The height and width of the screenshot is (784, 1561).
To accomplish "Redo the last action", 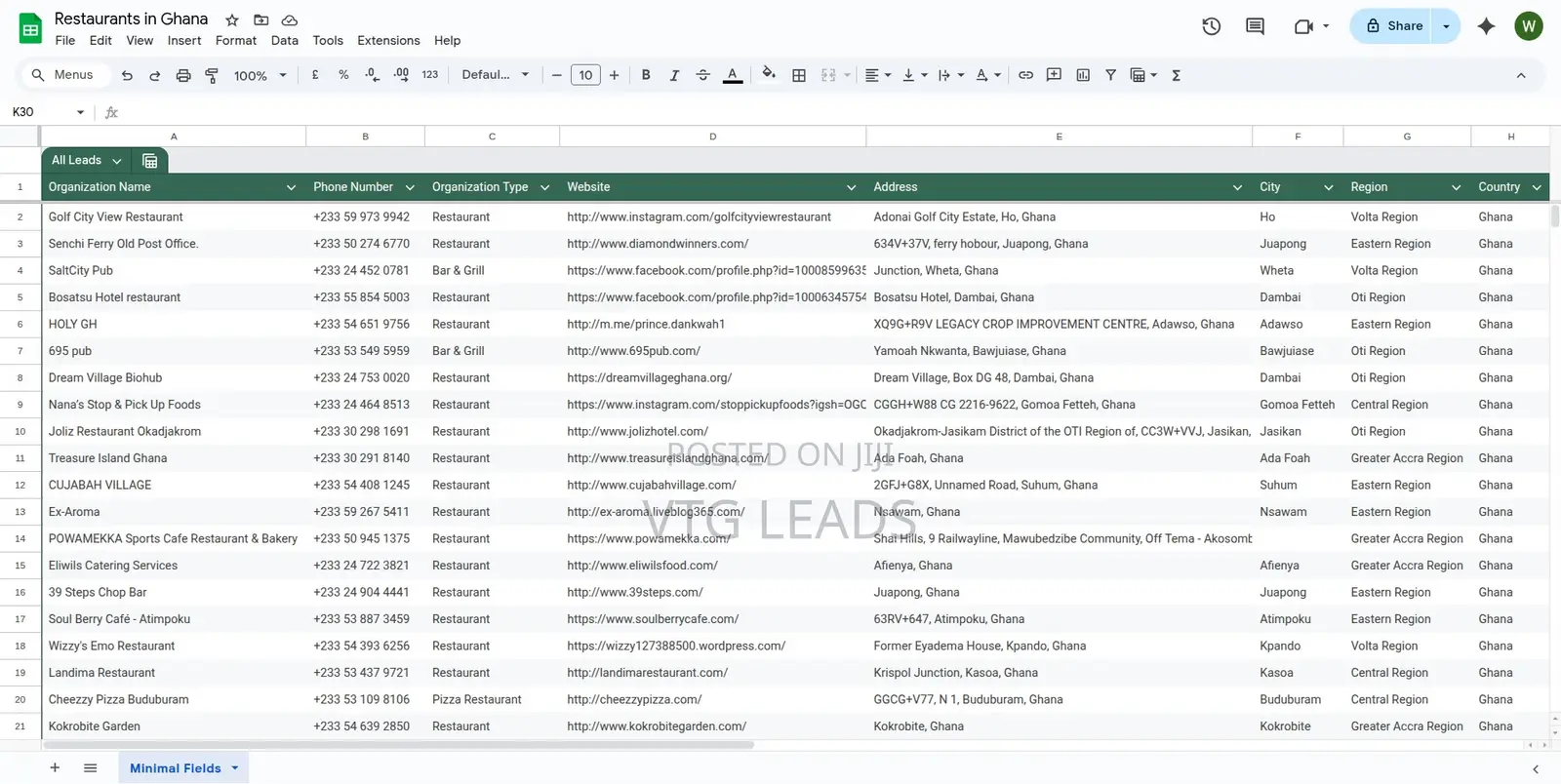I will click(x=154, y=75).
